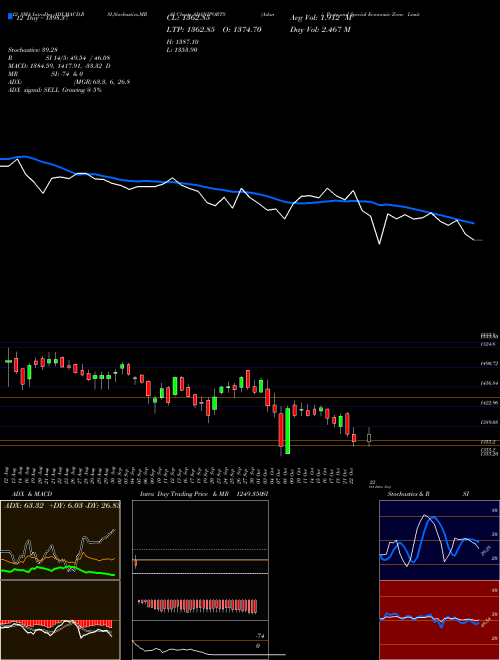
Task: Open the ADX line chart panel
Action: pyautogui.click(x=60, y=540)
